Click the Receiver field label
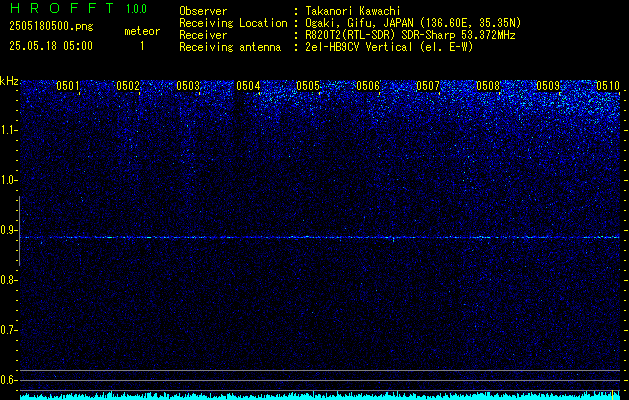Viewport: 629px width, 400px height. pos(203,35)
